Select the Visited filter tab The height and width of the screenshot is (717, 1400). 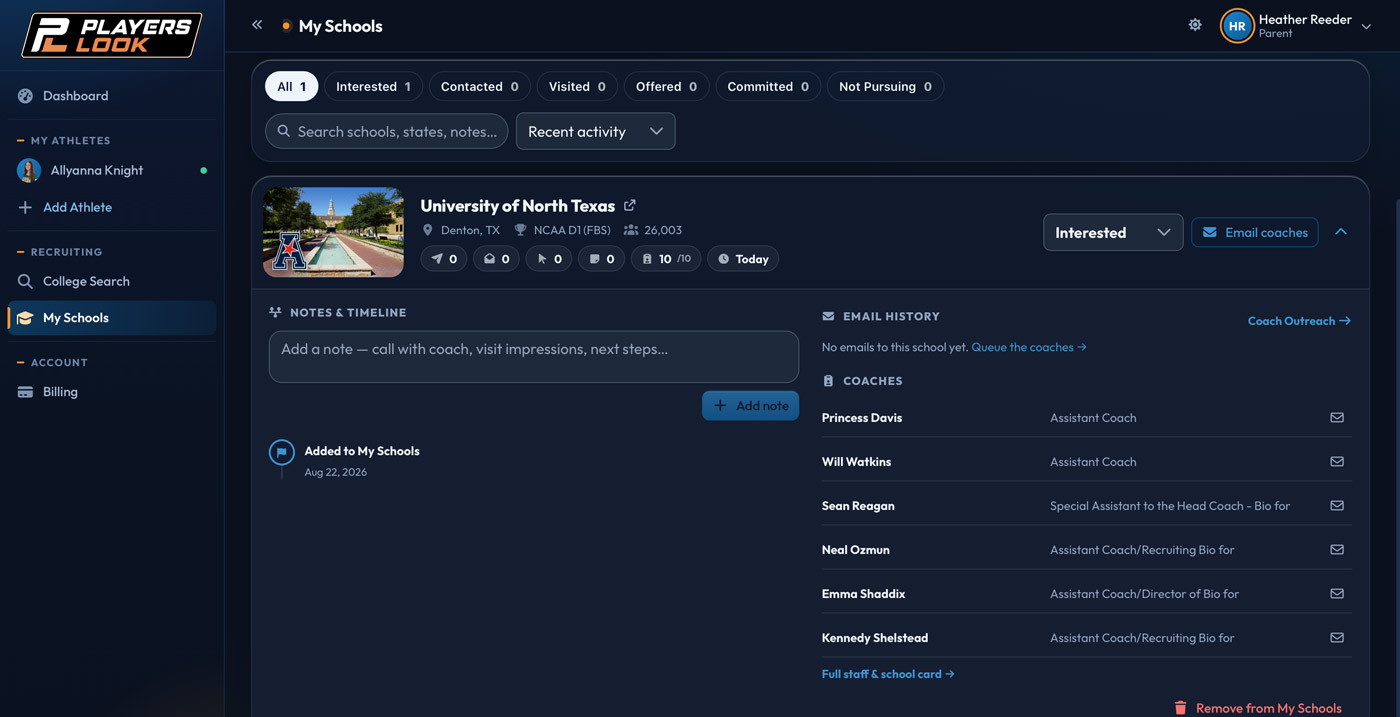click(577, 86)
